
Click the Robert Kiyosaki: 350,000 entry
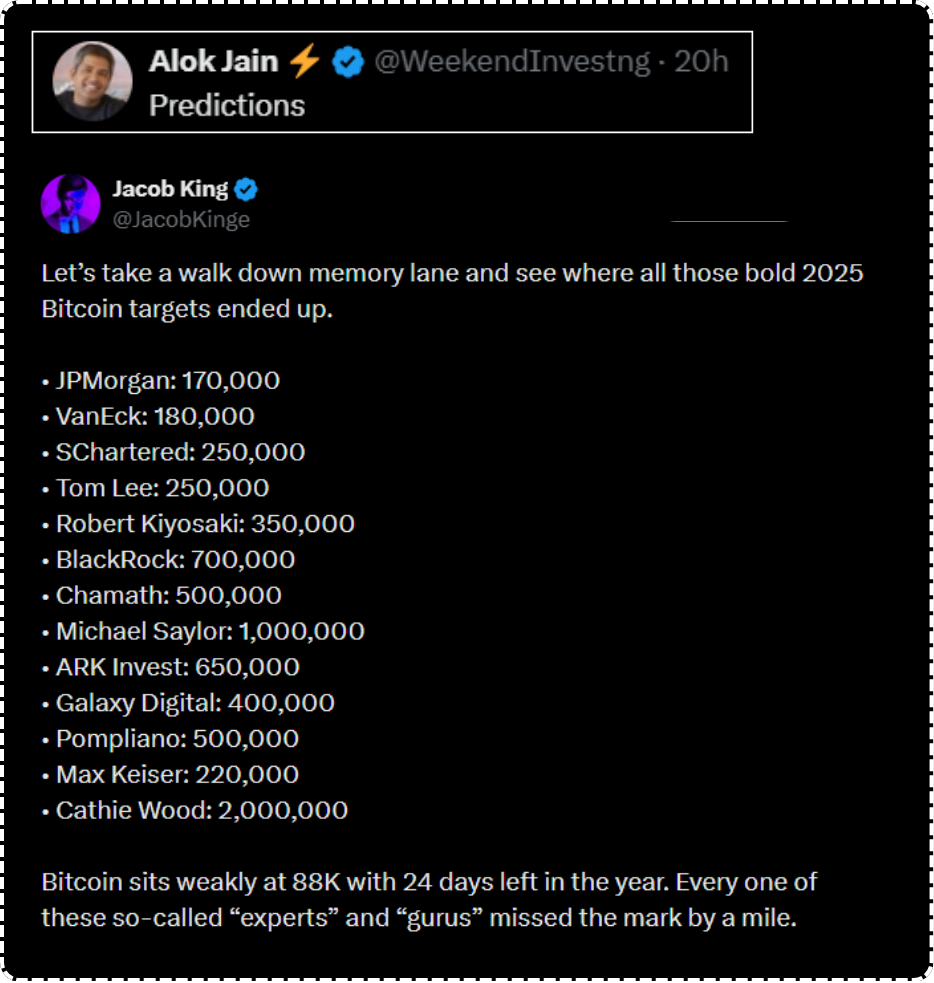(x=199, y=524)
